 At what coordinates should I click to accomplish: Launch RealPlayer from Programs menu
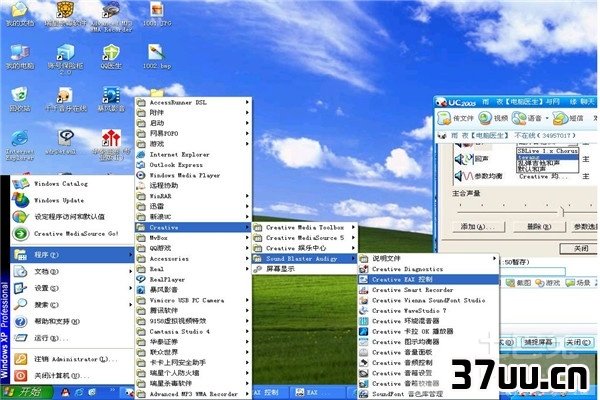point(193,279)
